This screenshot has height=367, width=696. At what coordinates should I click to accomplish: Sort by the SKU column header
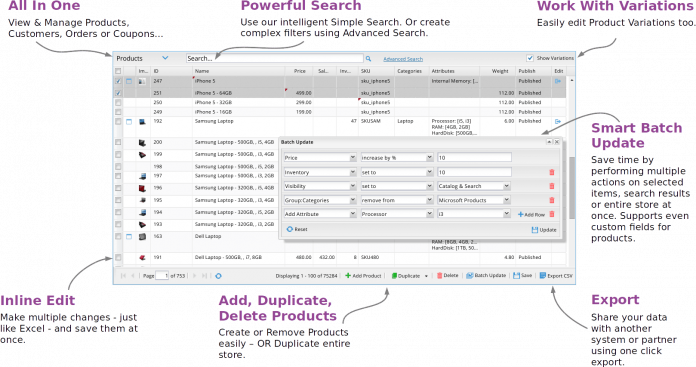click(x=376, y=71)
